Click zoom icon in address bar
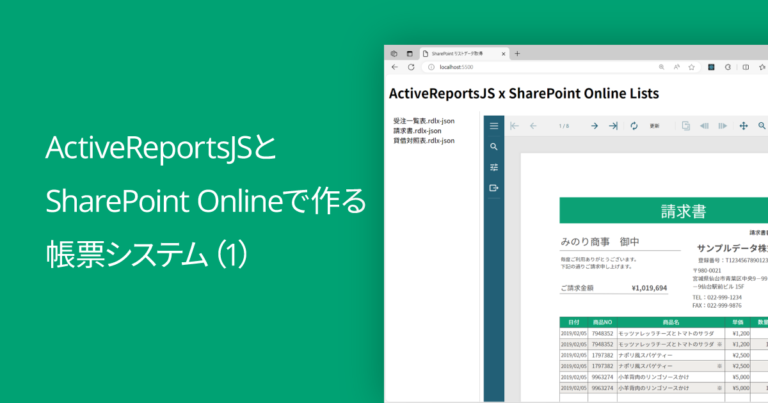 pos(661,67)
